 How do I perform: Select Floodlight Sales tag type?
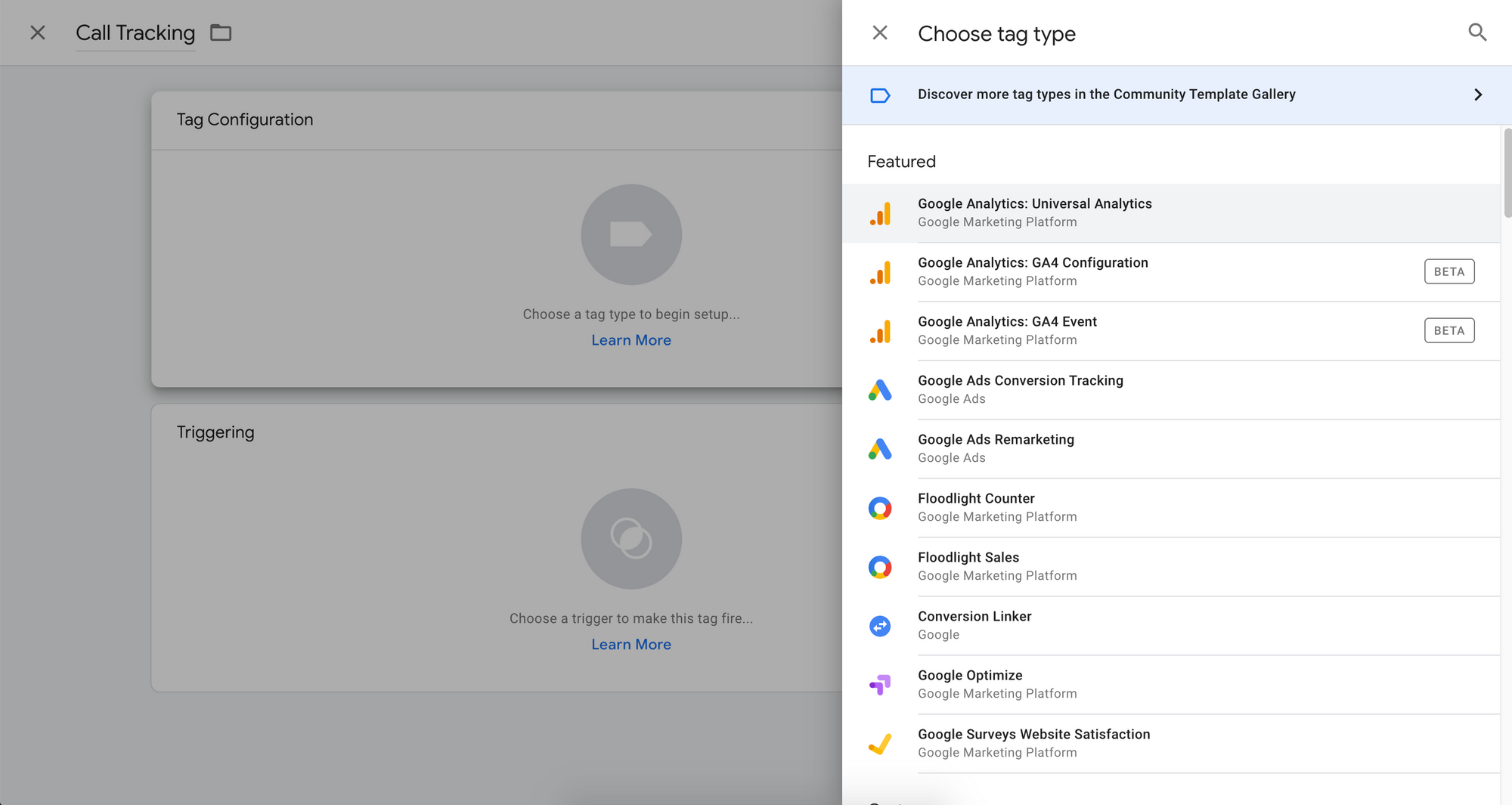[x=1171, y=567]
